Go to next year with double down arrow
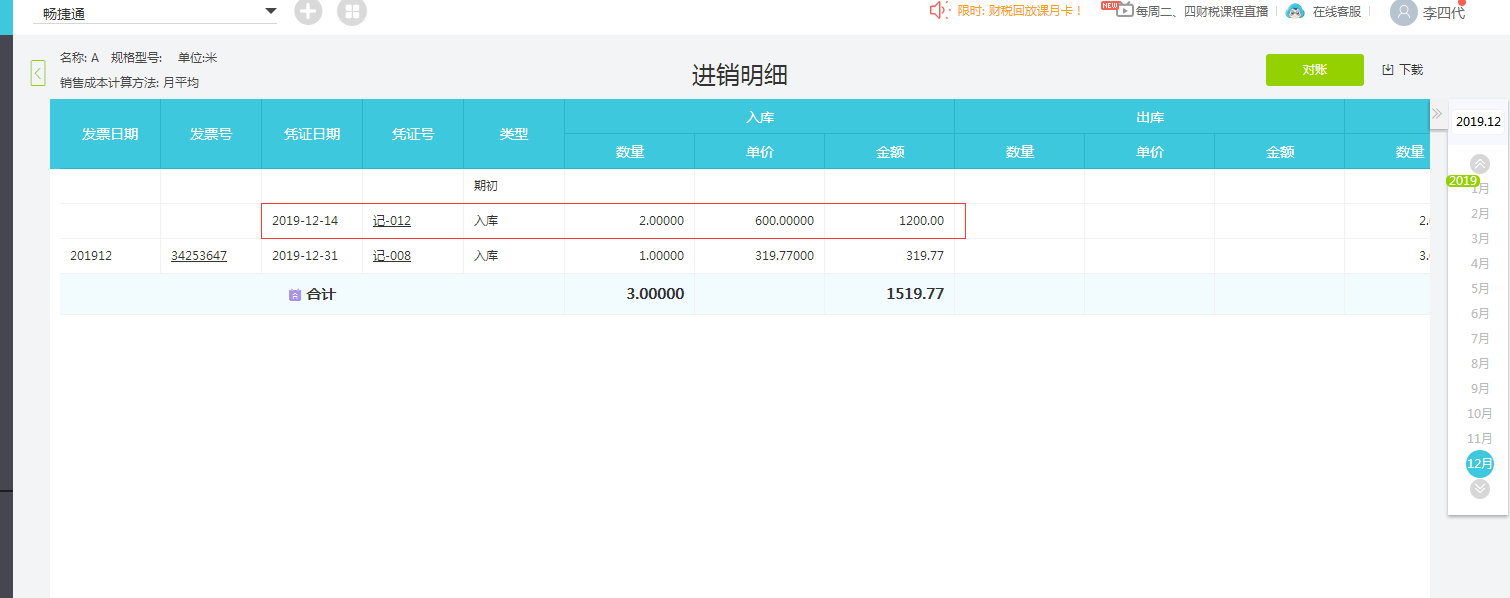Screen dimensions: 1510x598 pyautogui.click(x=1480, y=489)
